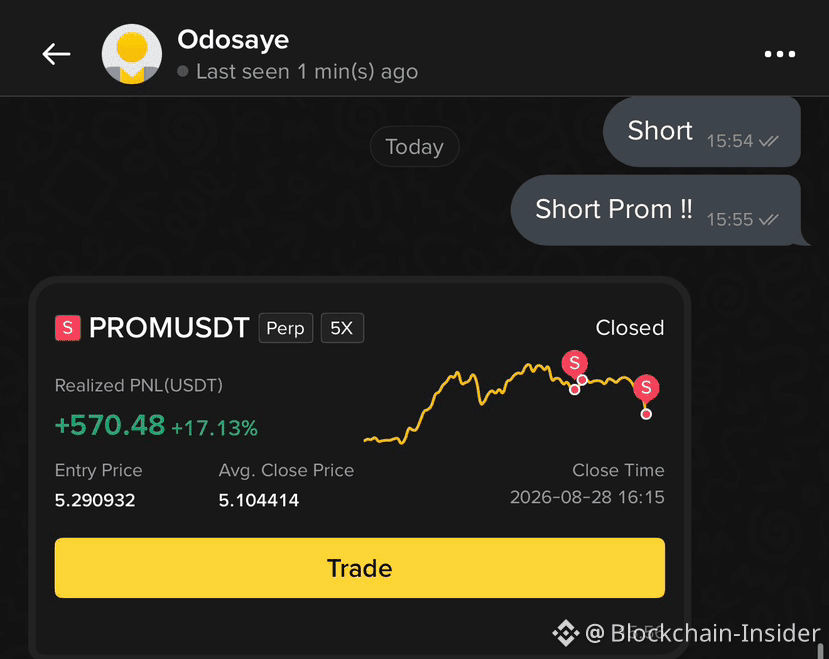Viewport: 829px width, 659px height.
Task: Open the three-dot more options menu
Action: coord(780,54)
